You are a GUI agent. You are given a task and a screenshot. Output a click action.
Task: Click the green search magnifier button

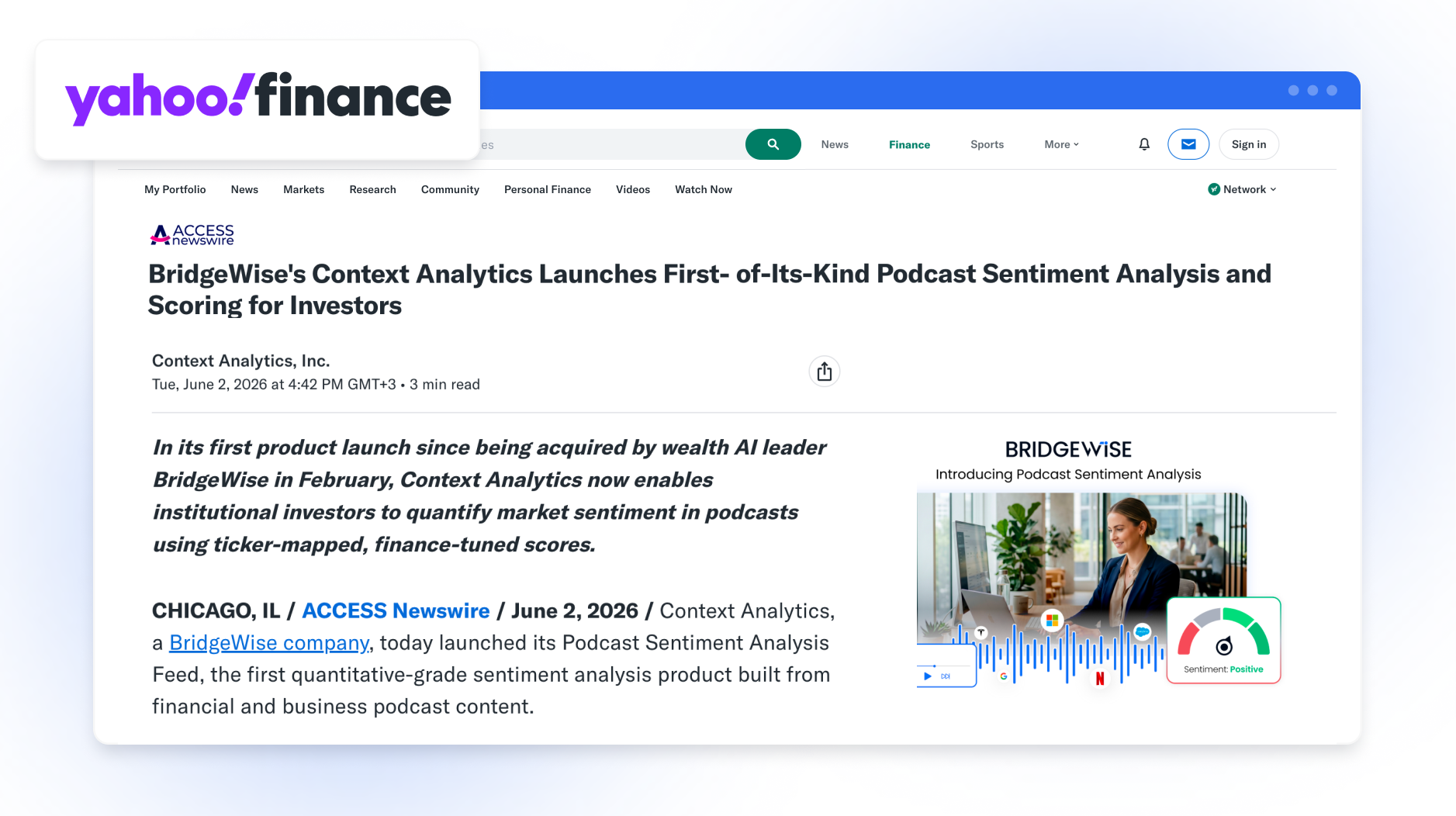coord(773,144)
